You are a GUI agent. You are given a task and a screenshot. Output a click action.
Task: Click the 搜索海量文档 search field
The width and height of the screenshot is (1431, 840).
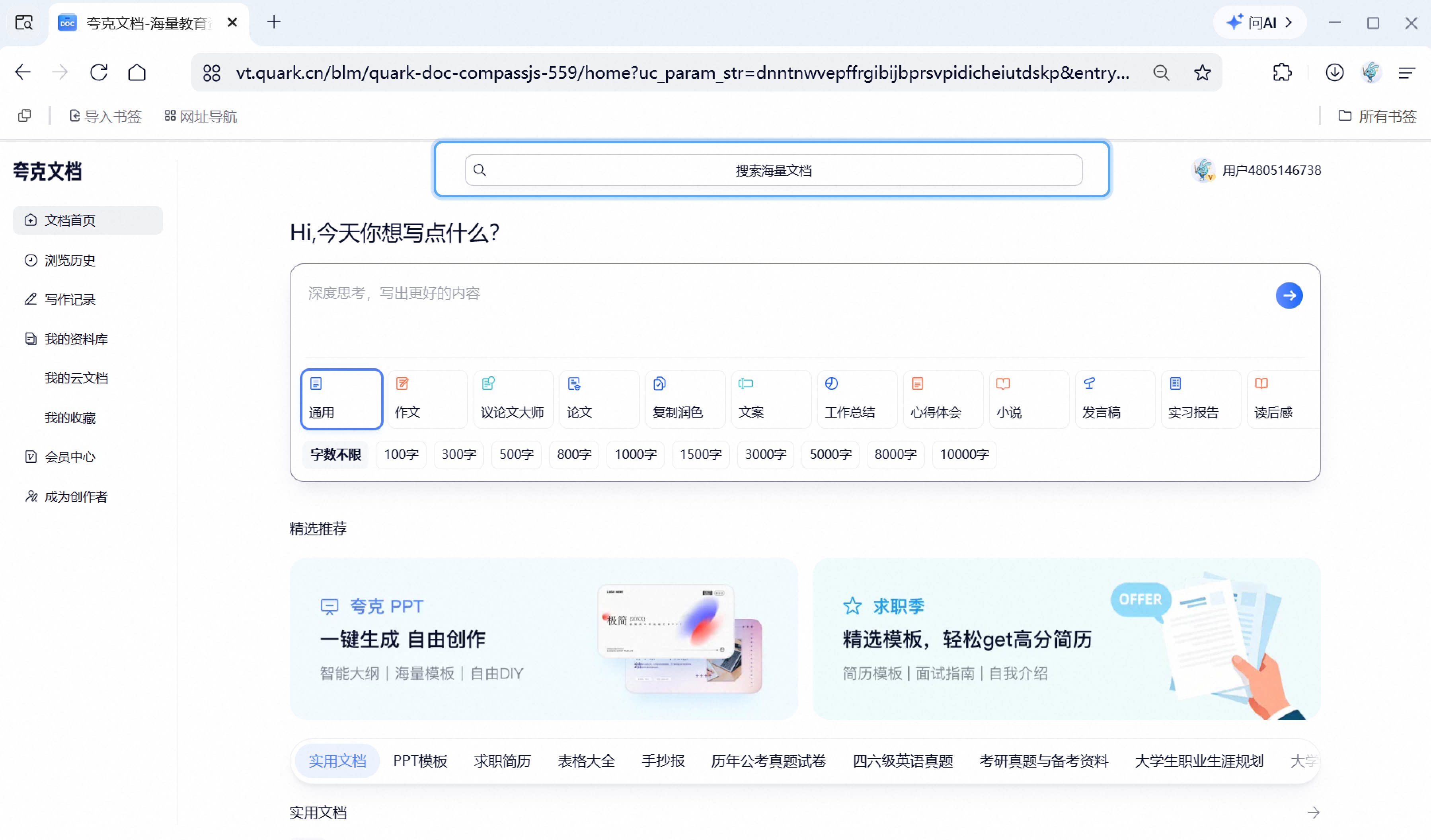tap(774, 170)
